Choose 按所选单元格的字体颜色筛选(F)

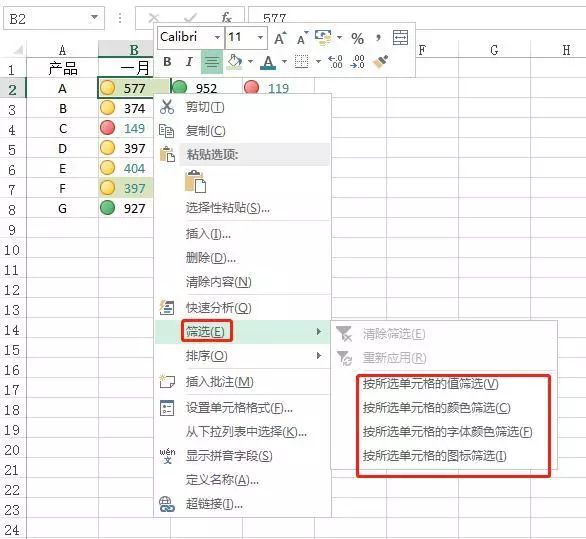pos(444,432)
